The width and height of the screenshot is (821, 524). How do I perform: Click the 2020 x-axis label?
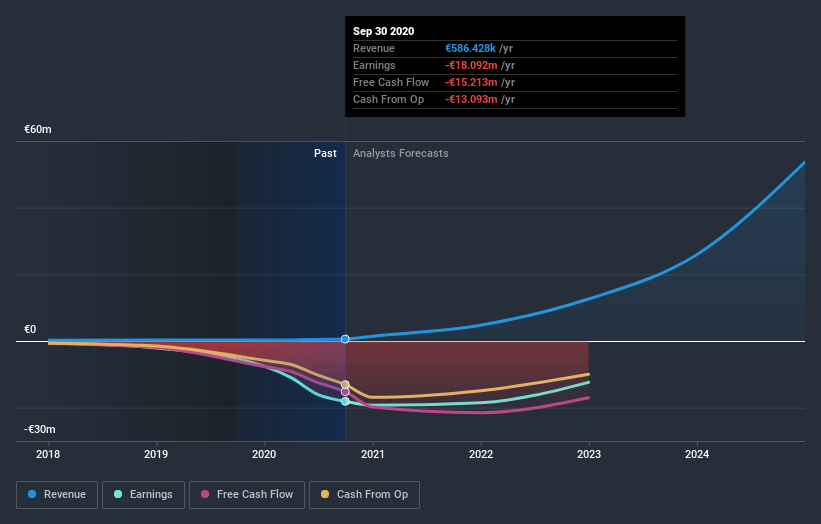click(x=264, y=454)
